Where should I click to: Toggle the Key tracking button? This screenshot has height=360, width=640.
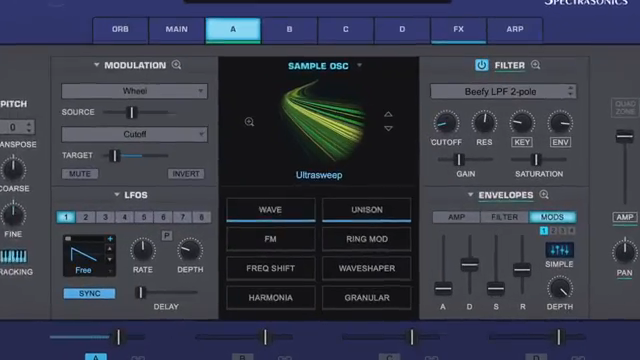pos(522,142)
